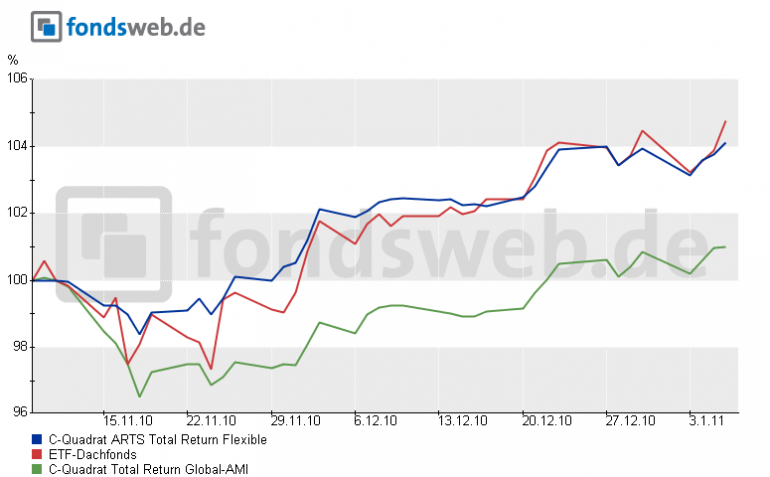Screen dimensions: 770x477
Task: Click the blue C-Quadrat ARTS legend swatch
Action: [x=37, y=439]
